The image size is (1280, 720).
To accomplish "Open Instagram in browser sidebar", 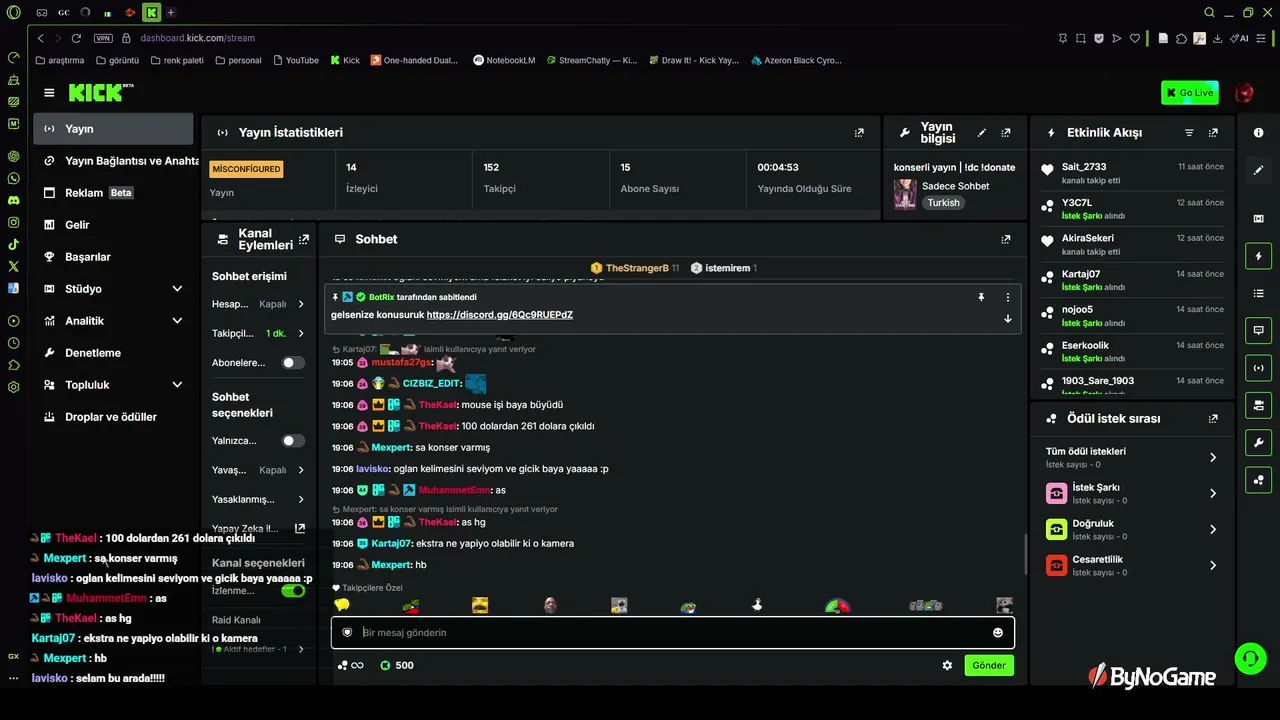I will pos(13,222).
